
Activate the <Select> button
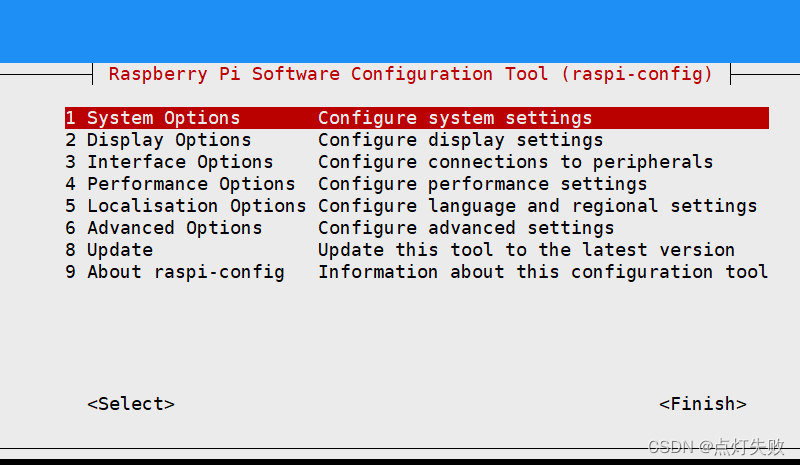pyautogui.click(x=131, y=404)
